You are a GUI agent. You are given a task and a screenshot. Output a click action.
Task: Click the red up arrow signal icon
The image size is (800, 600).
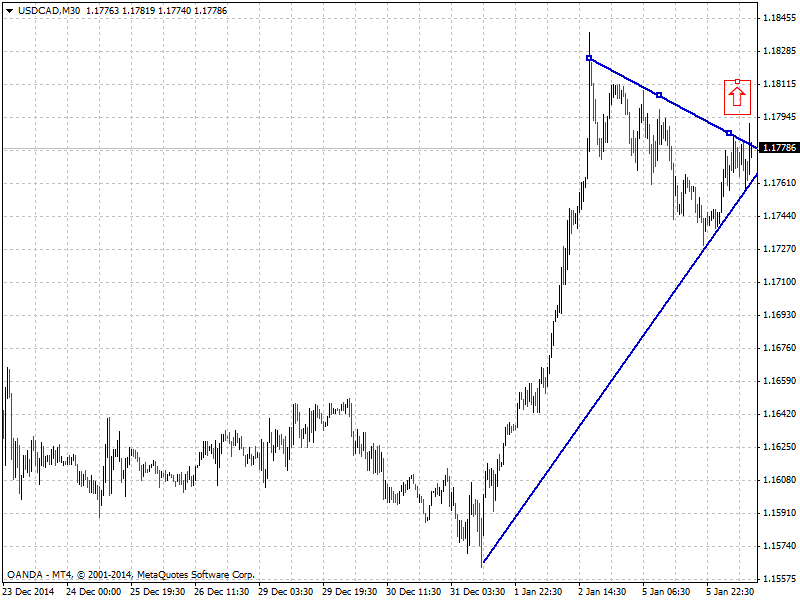tap(737, 97)
